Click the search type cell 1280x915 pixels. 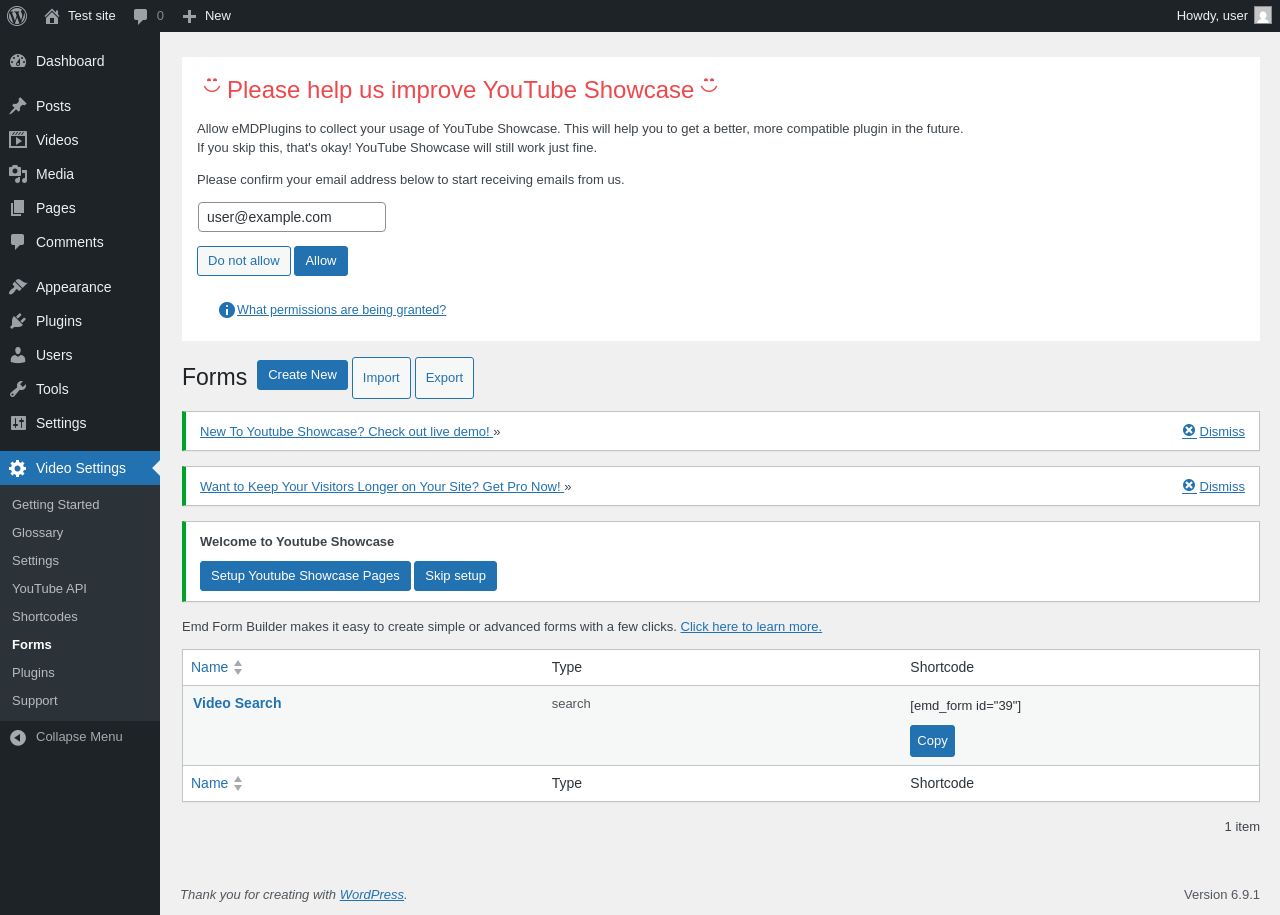(x=571, y=703)
